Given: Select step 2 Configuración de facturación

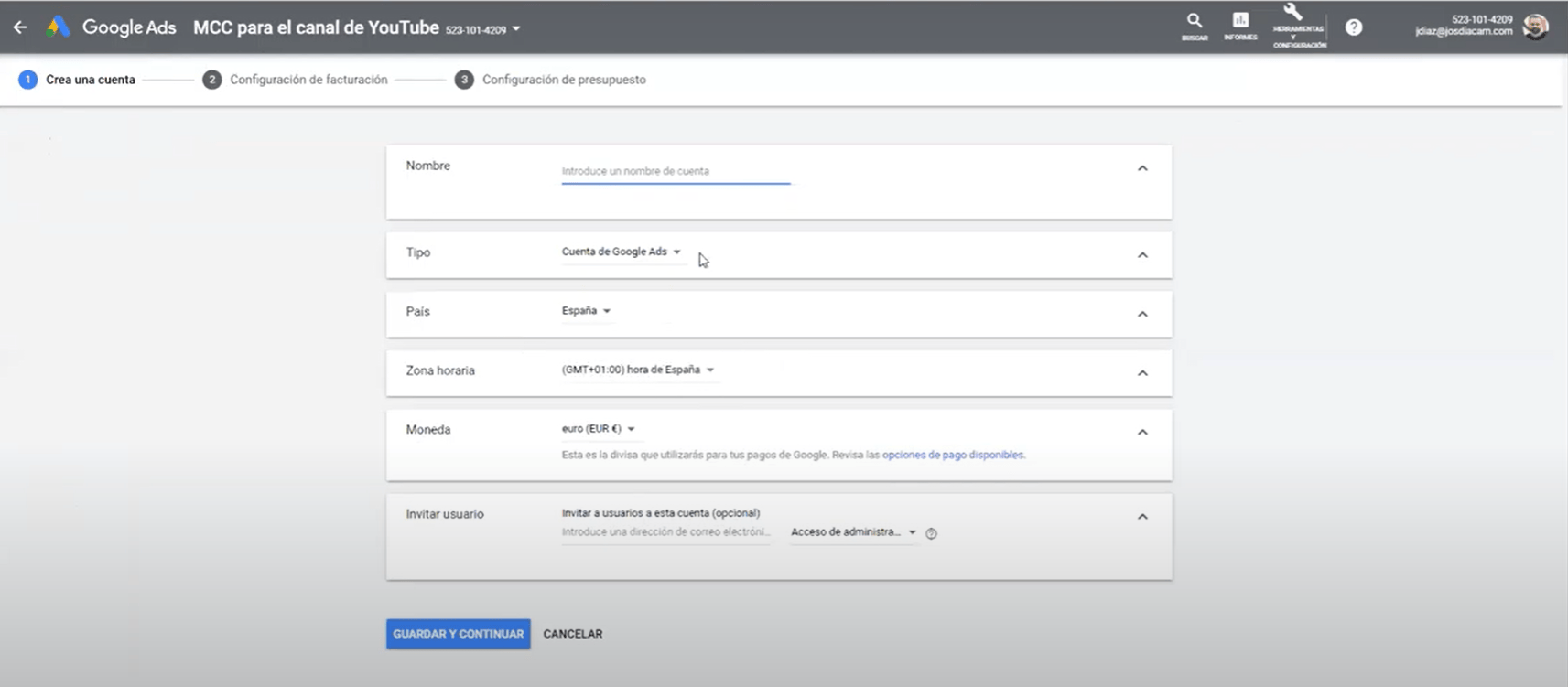Looking at the screenshot, I should tap(295, 80).
